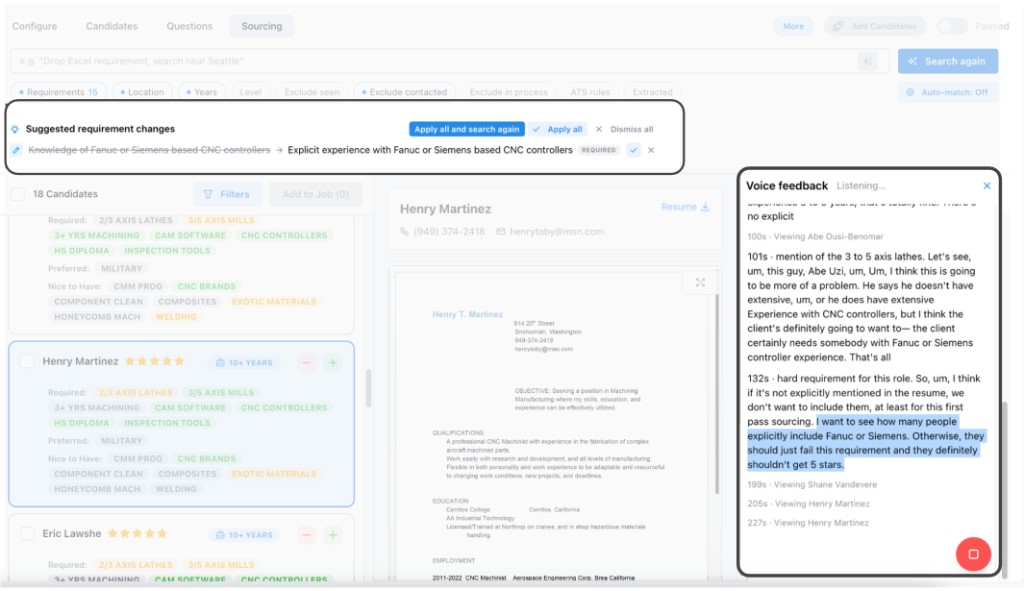This screenshot has width=1024, height=591.
Task: Open the Filters button
Action: pos(226,194)
